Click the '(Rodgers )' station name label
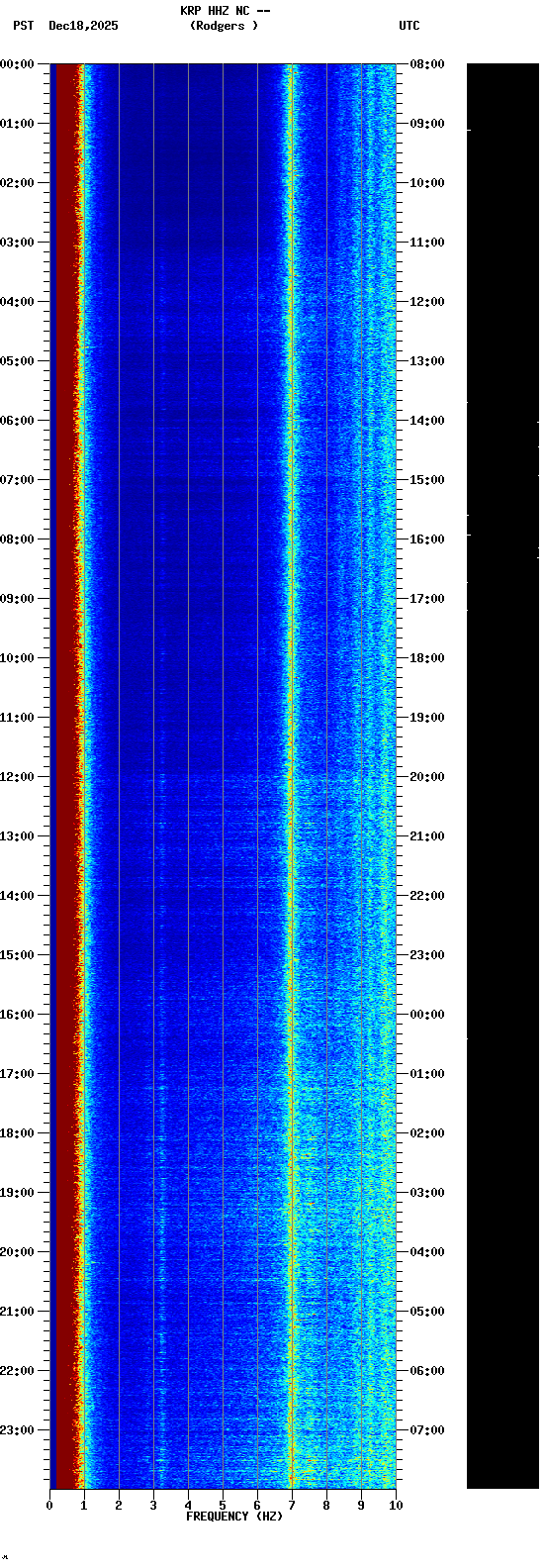 pyautogui.click(x=225, y=26)
